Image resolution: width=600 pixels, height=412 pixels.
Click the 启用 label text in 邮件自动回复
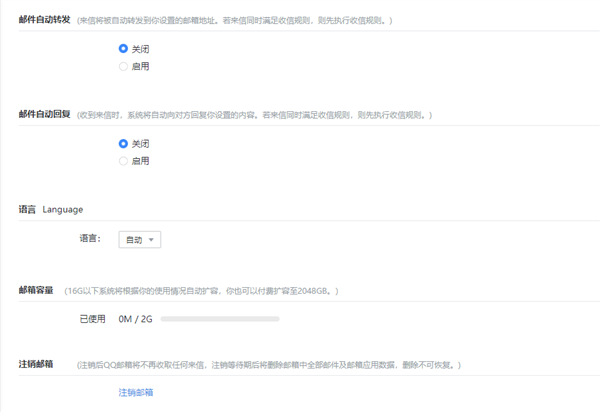click(140, 160)
